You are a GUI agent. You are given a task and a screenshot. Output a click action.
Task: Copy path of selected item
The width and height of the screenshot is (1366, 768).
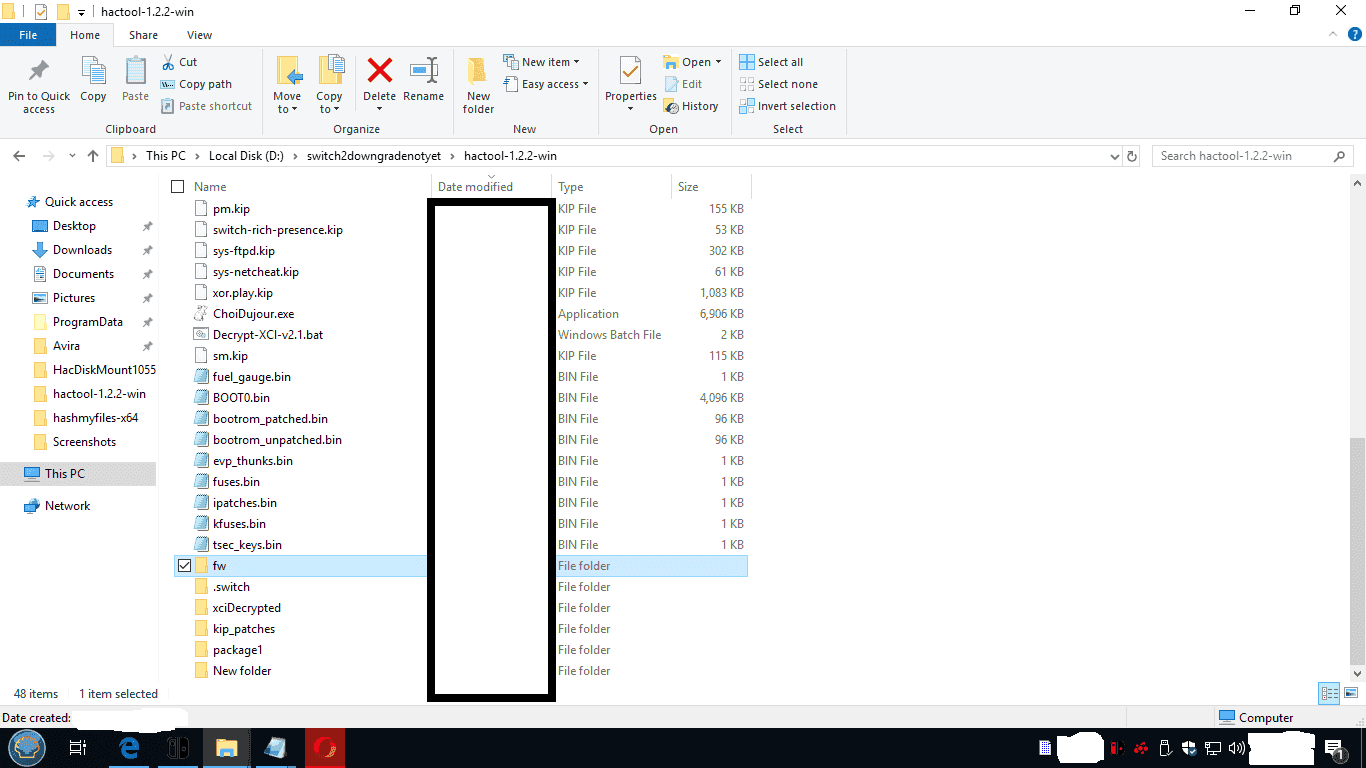click(196, 84)
